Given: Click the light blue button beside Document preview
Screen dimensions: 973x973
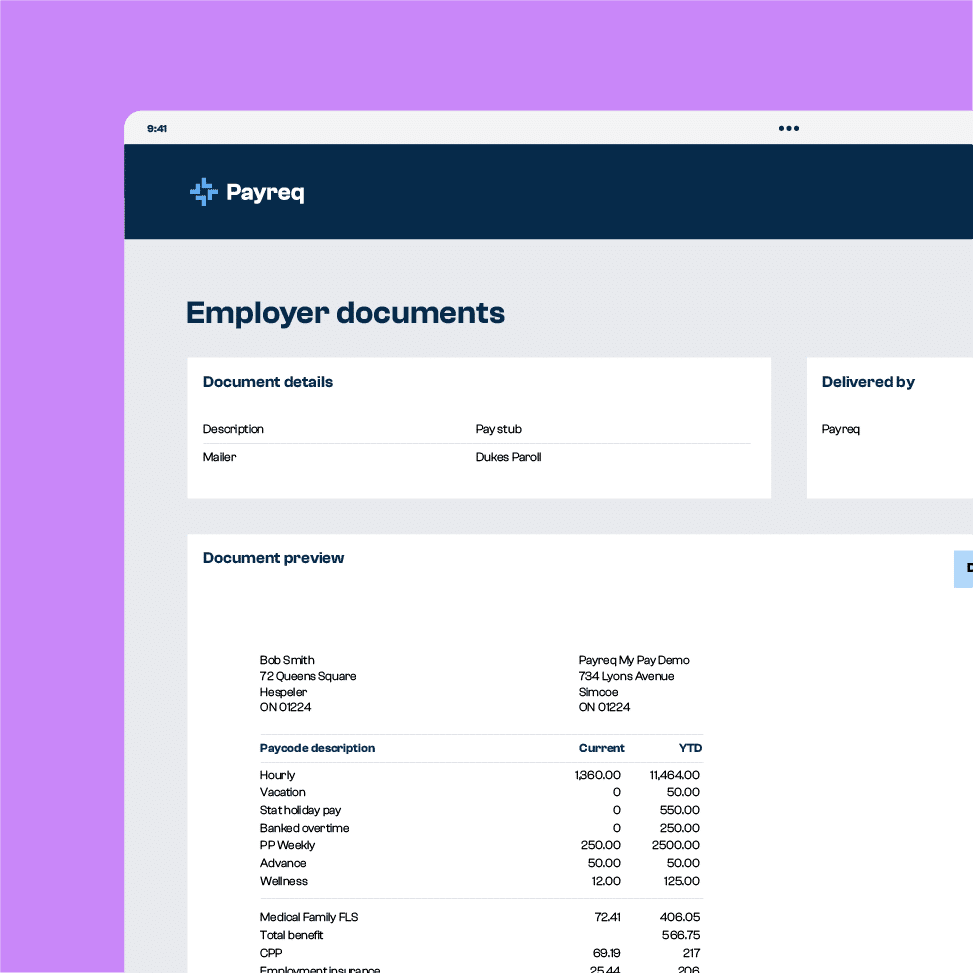Looking at the screenshot, I should coord(963,568).
